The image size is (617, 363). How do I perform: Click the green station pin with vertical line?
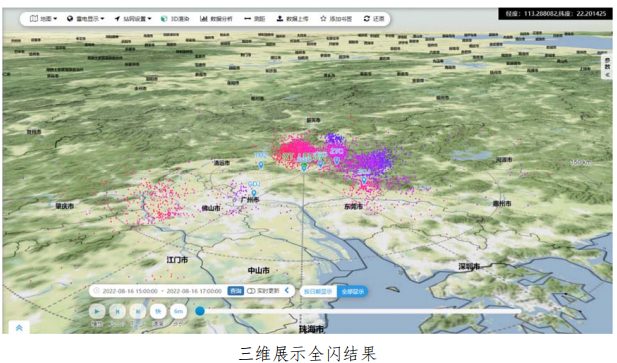point(304,168)
